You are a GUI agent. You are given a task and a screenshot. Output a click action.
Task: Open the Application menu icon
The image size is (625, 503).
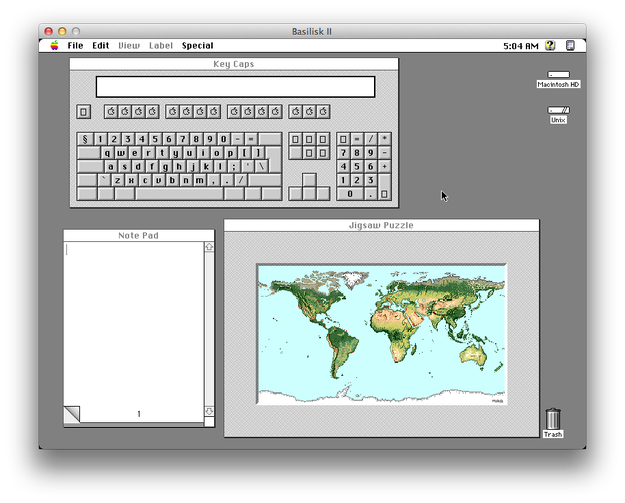[570, 45]
